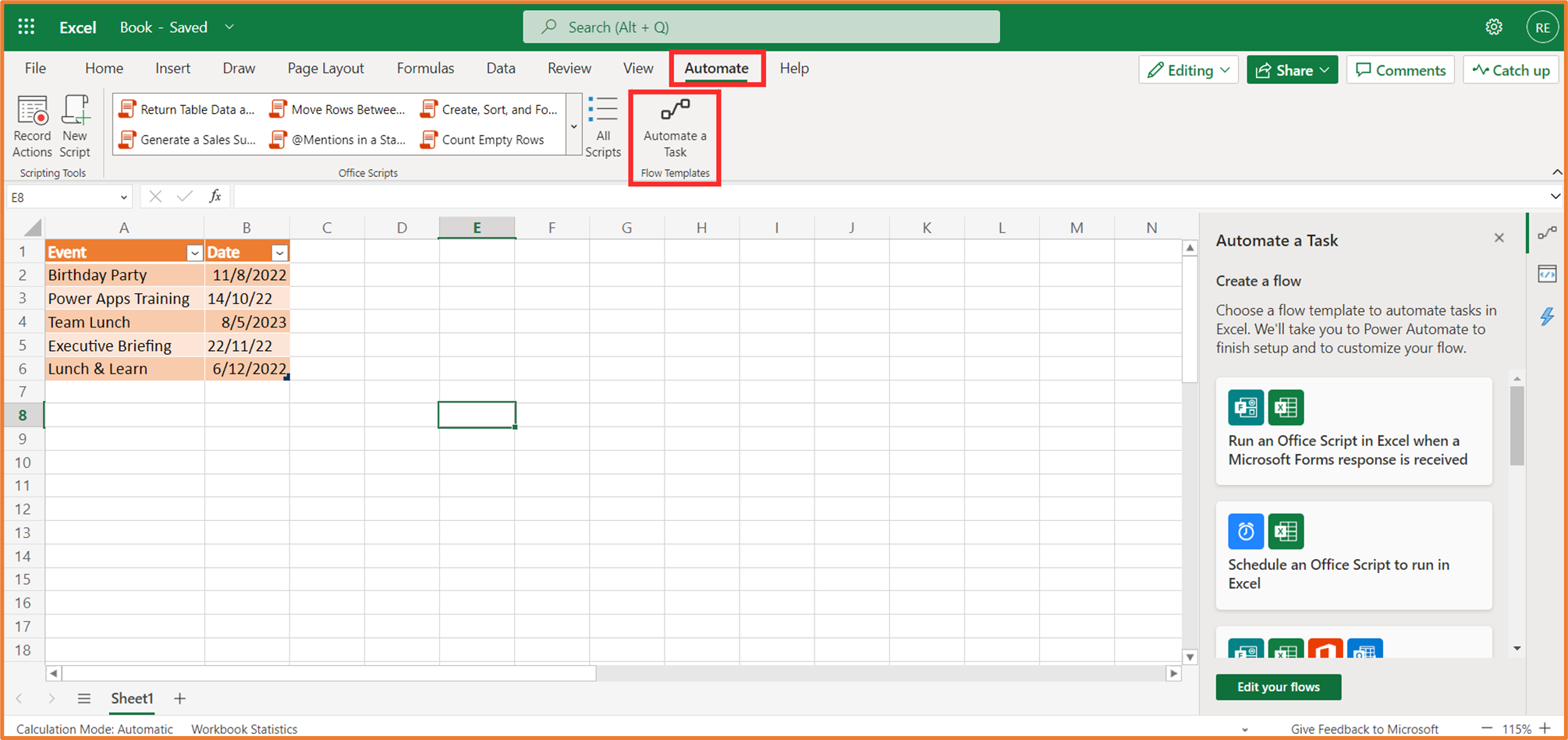Switch to the Formulas tab

(425, 69)
